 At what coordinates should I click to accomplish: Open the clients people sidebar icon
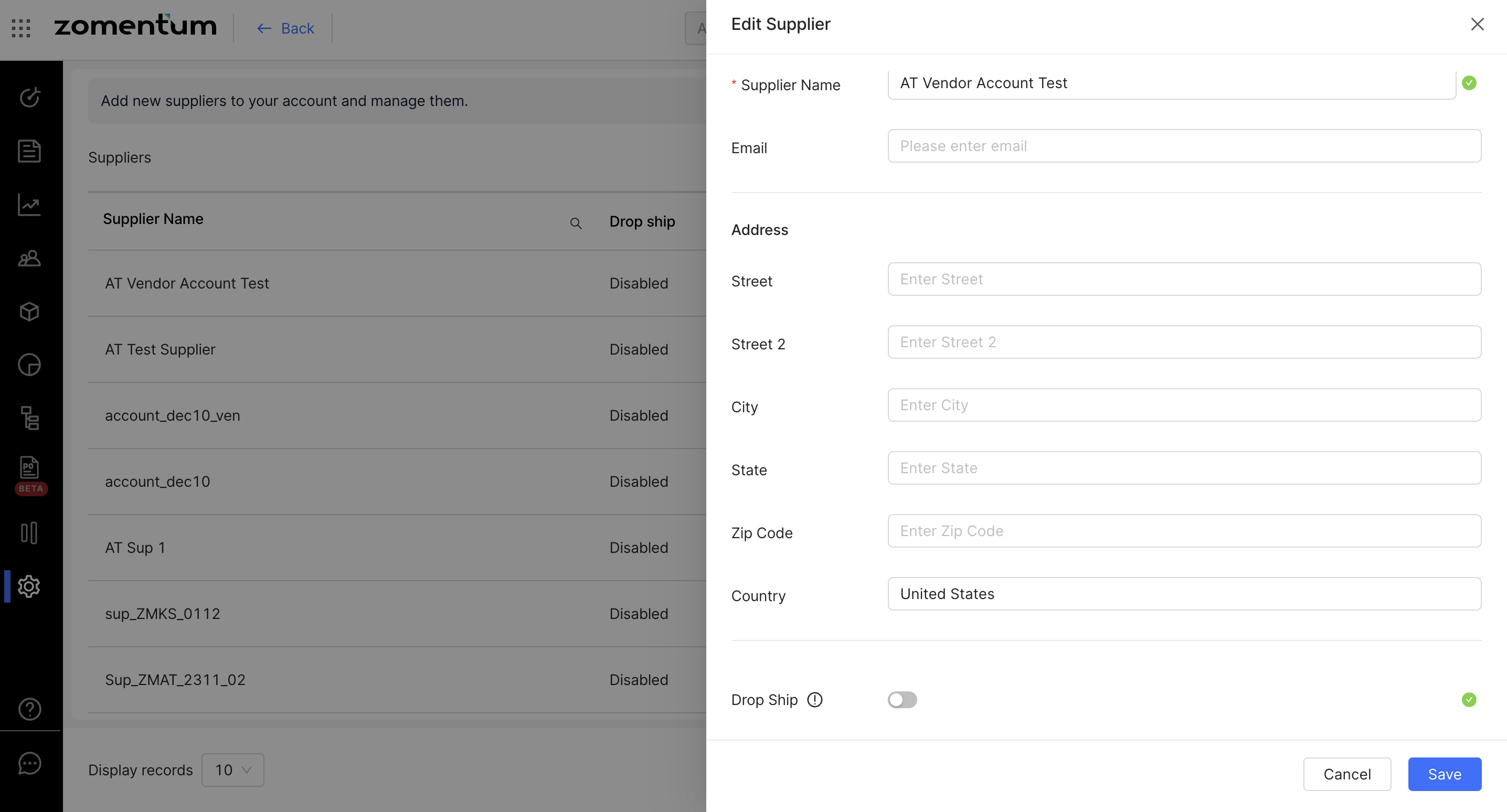[x=29, y=258]
